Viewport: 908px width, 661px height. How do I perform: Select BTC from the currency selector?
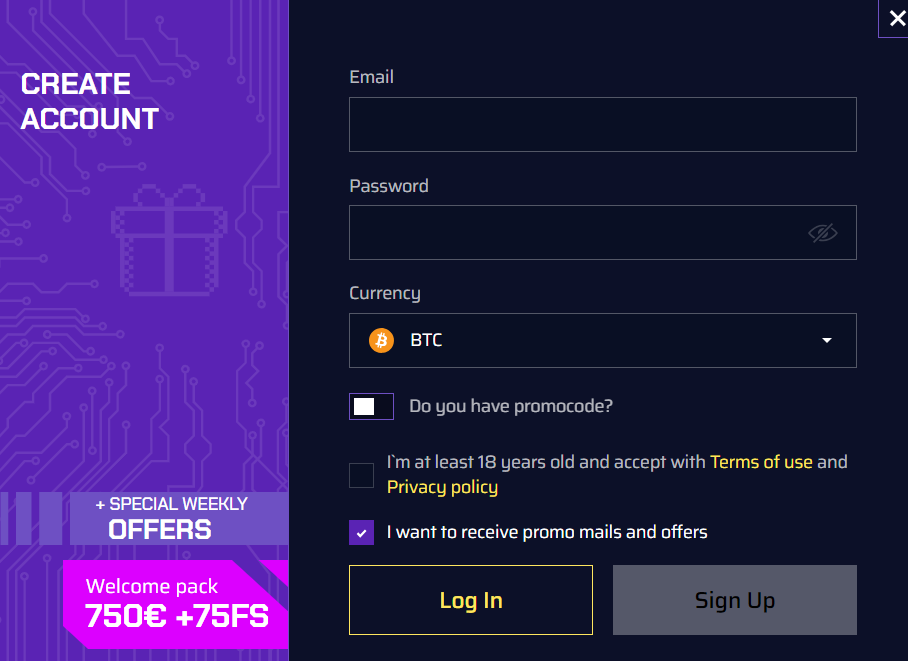tap(603, 340)
